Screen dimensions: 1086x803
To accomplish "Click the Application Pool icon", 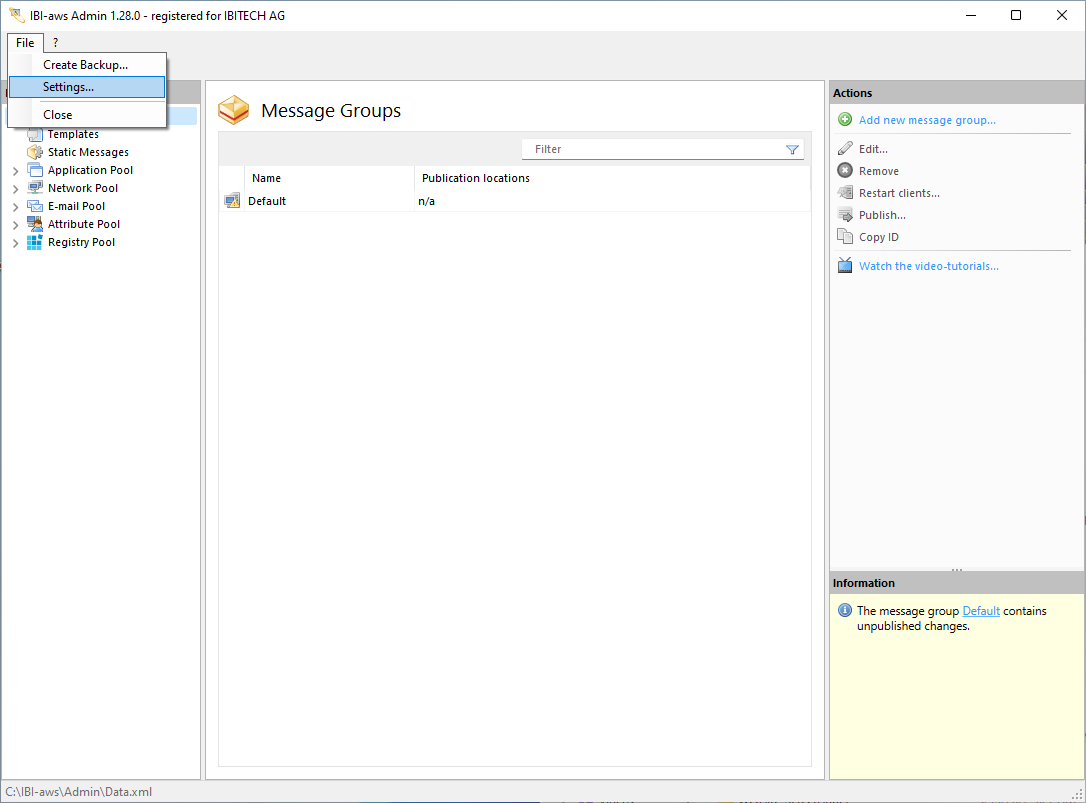I will click(35, 170).
